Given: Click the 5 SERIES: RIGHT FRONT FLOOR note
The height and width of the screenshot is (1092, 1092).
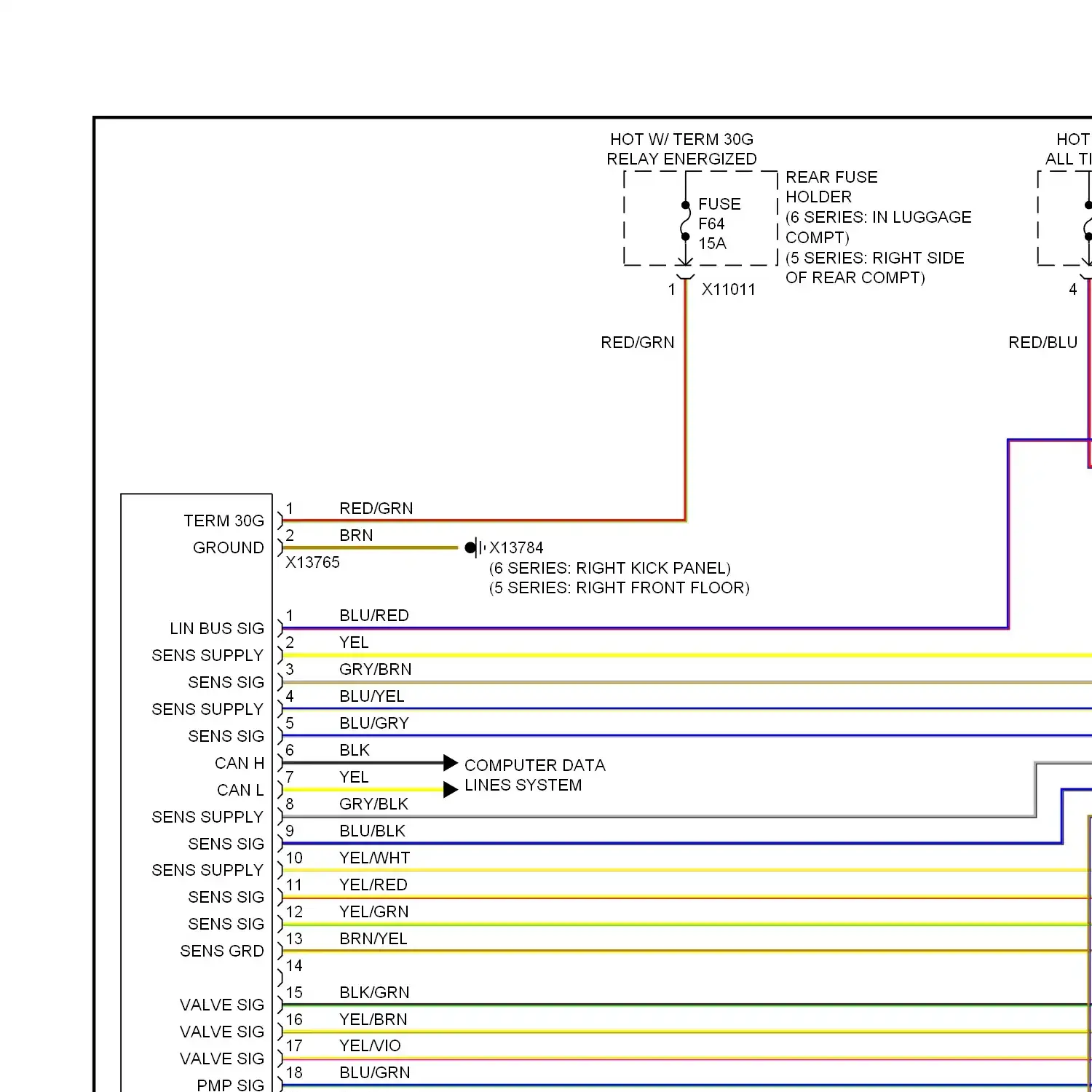Looking at the screenshot, I should 619,587.
